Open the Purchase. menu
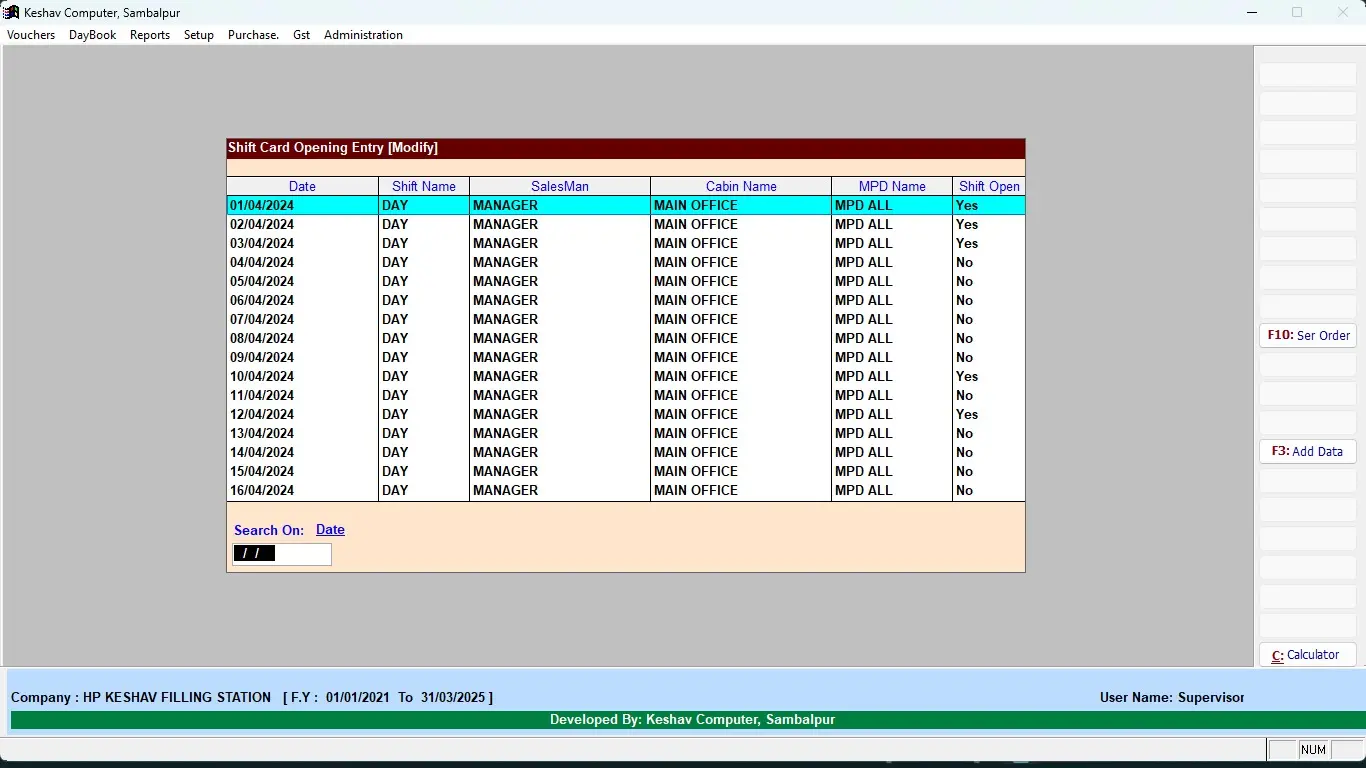 click(x=253, y=35)
